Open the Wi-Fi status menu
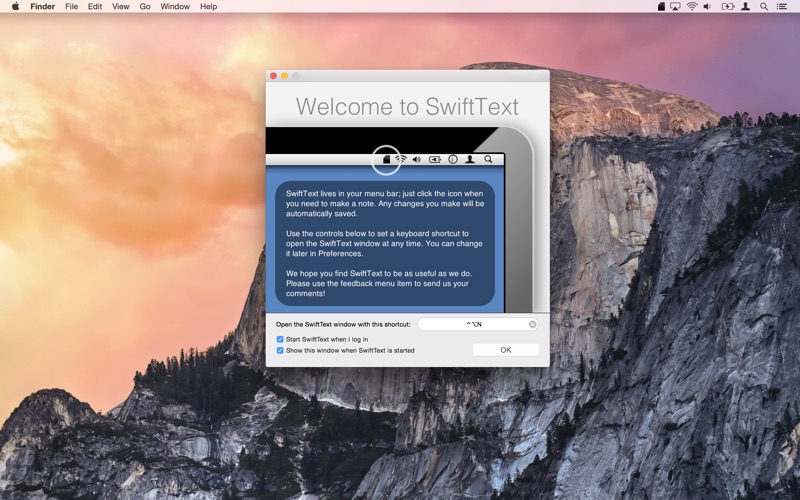The image size is (800, 500). click(x=692, y=7)
